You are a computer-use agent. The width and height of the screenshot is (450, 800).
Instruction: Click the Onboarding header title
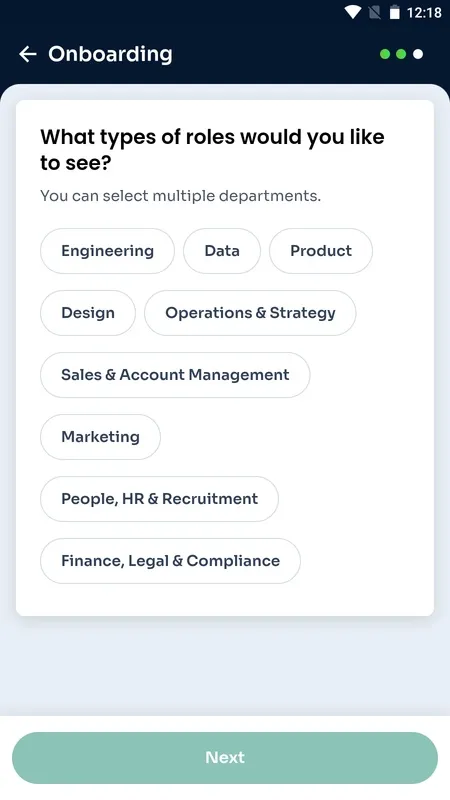[110, 54]
